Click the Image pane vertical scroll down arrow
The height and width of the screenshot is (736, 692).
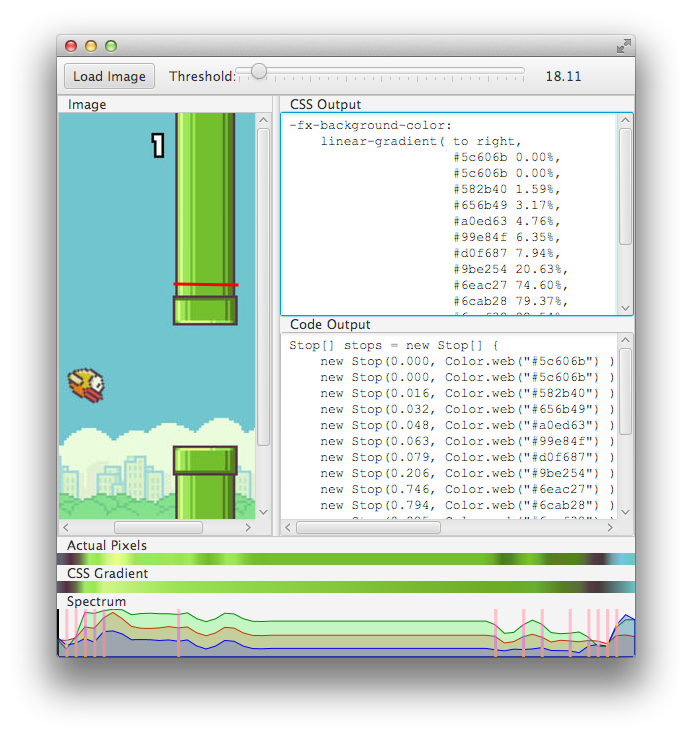tap(263, 512)
